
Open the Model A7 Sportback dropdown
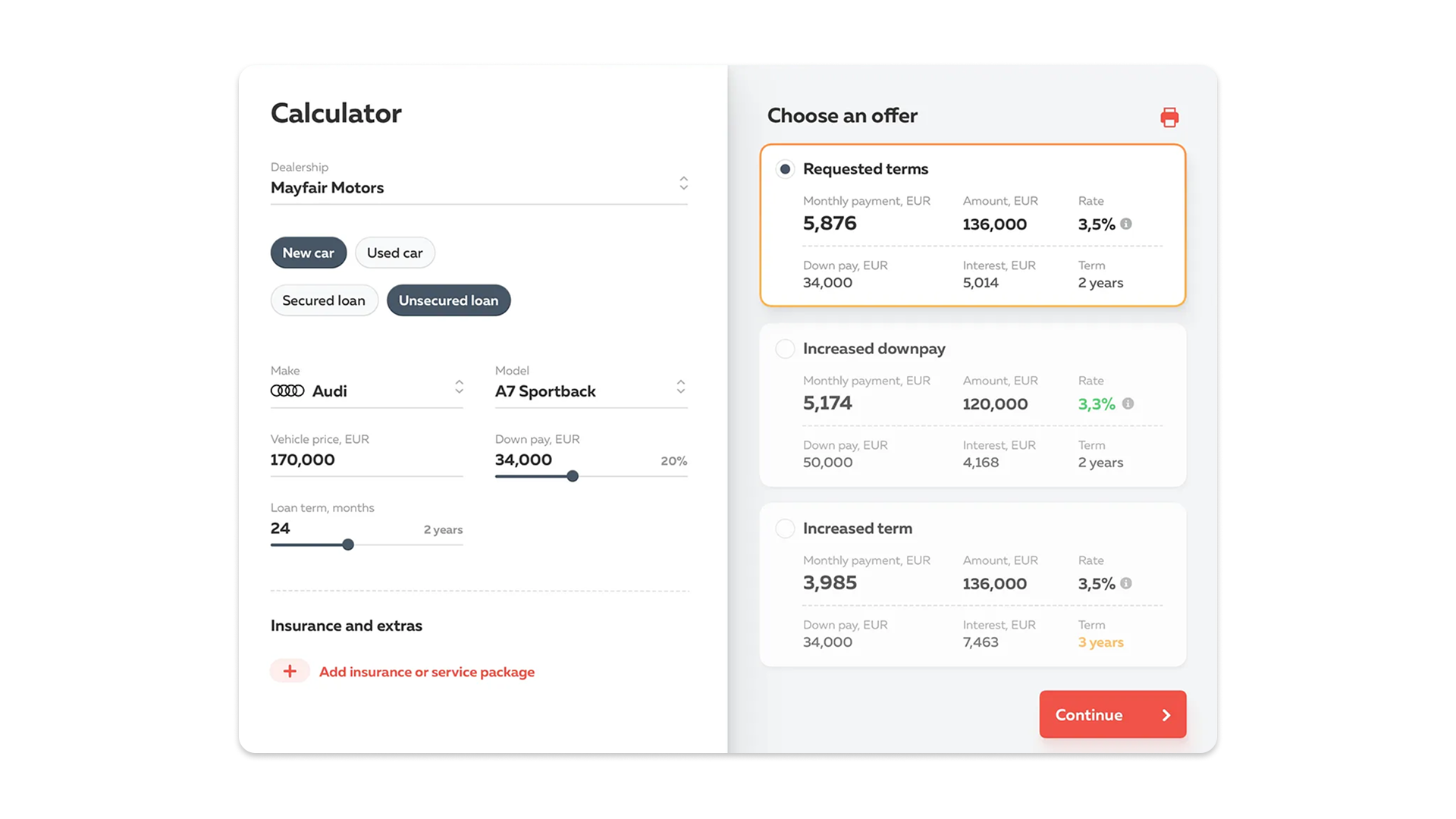[x=680, y=387]
